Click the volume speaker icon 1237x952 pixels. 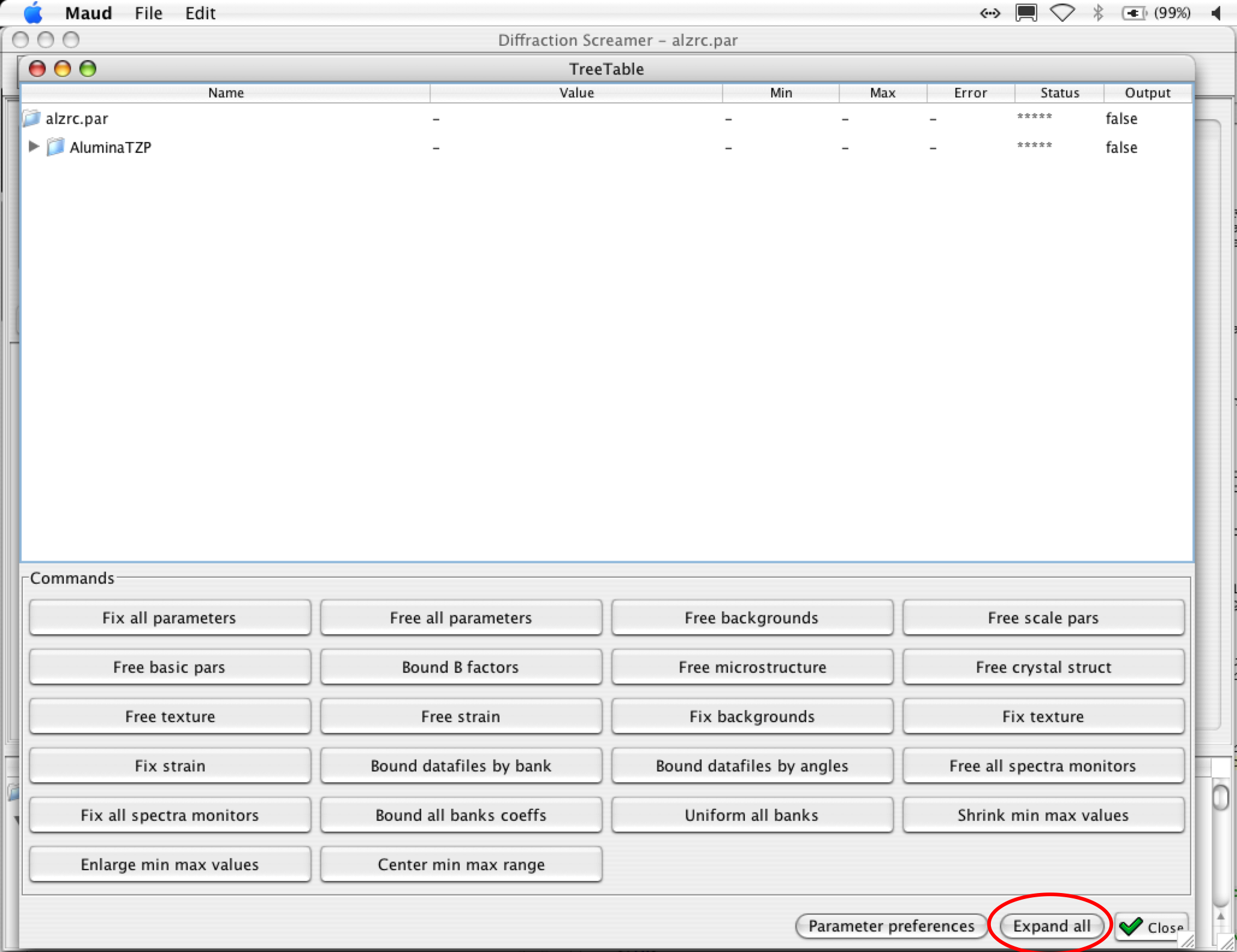1217,13
